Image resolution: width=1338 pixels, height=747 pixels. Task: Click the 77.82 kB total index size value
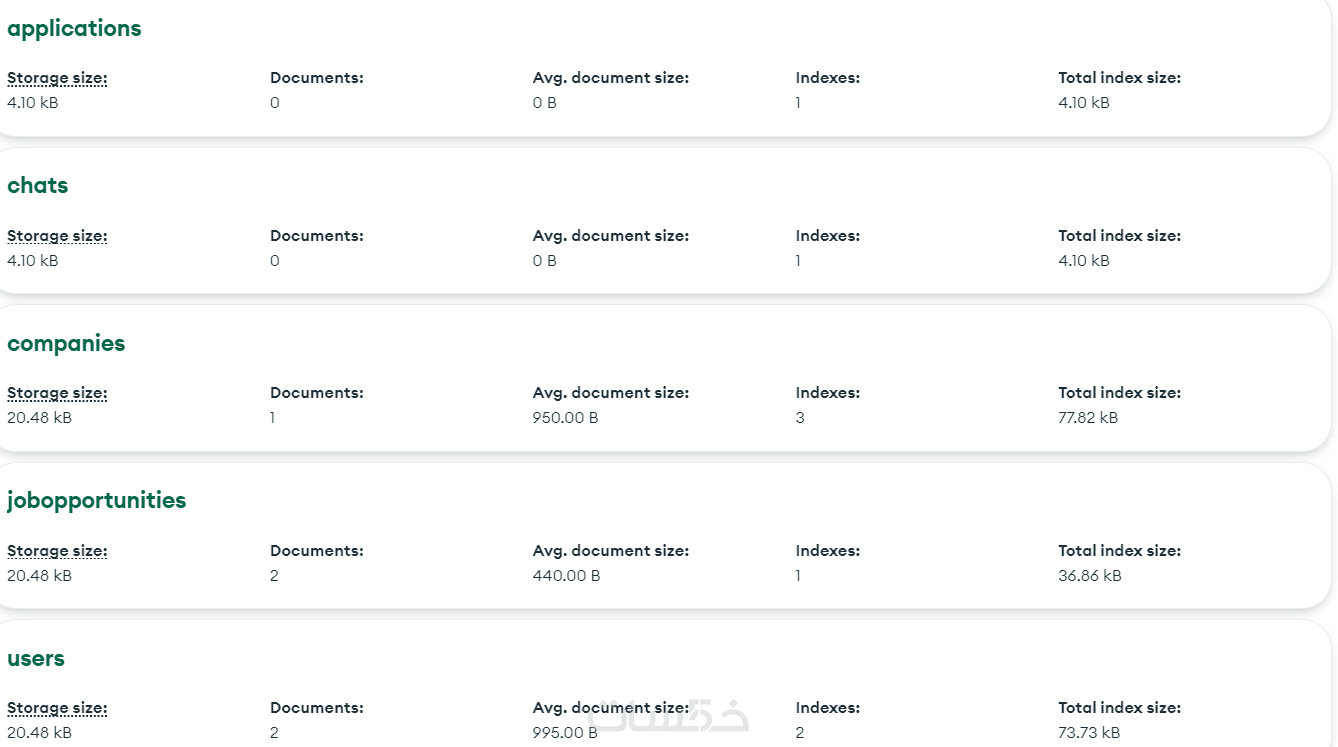point(1088,418)
